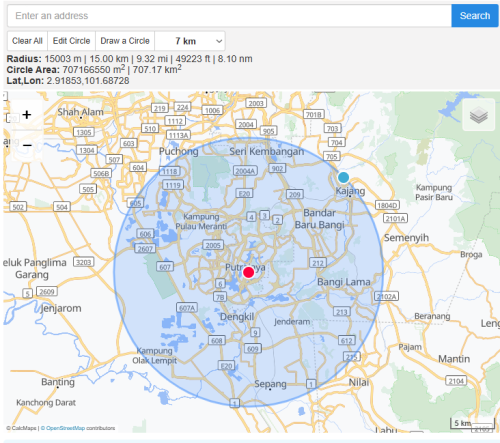Zoom in the map with plus button

coord(27,115)
